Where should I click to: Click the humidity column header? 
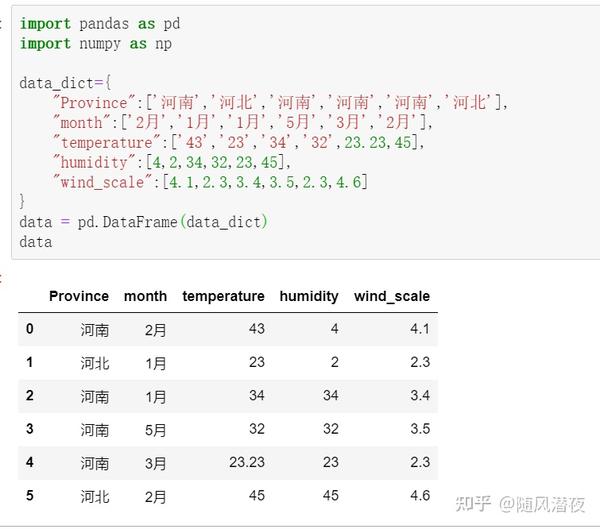[x=309, y=296]
